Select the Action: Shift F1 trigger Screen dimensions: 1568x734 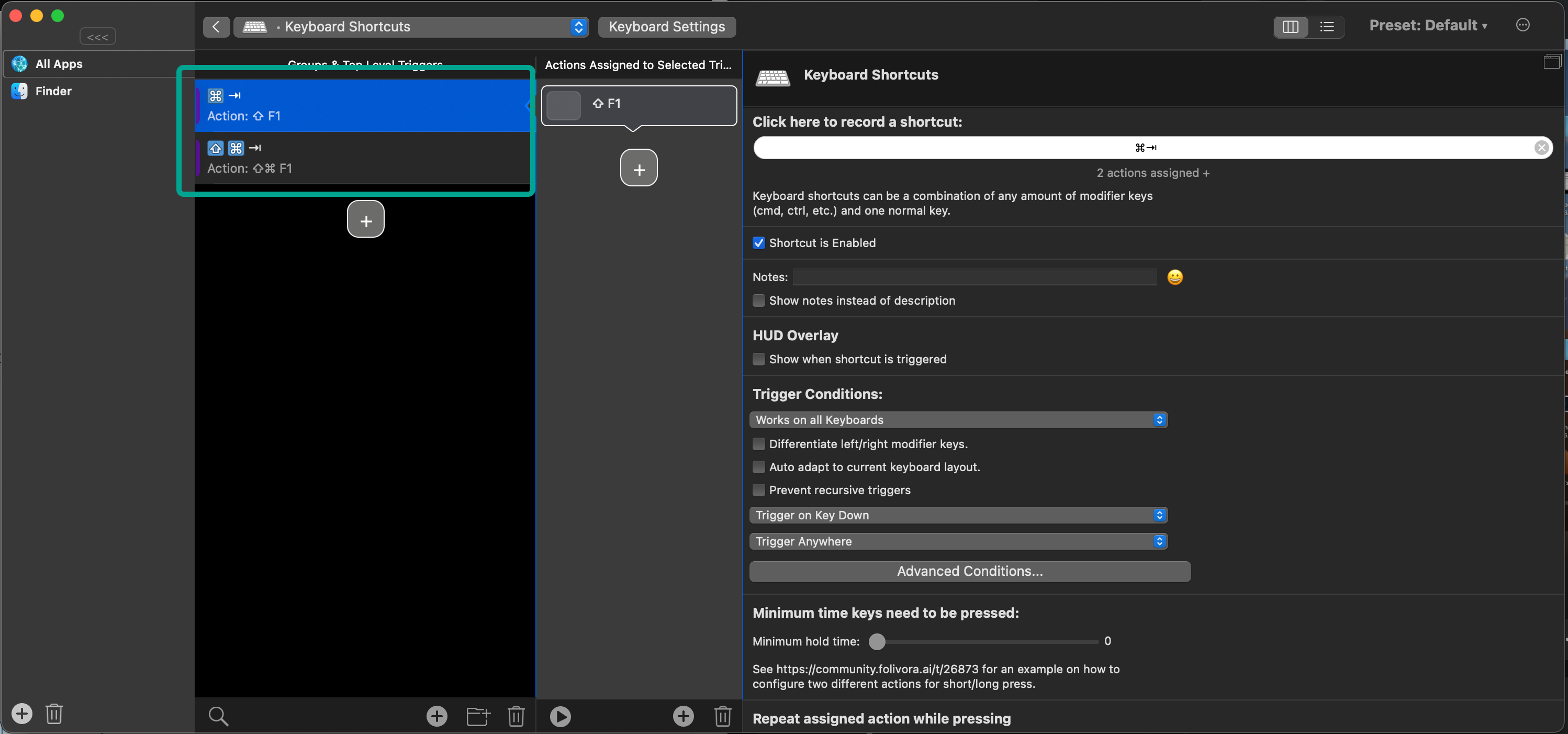363,105
